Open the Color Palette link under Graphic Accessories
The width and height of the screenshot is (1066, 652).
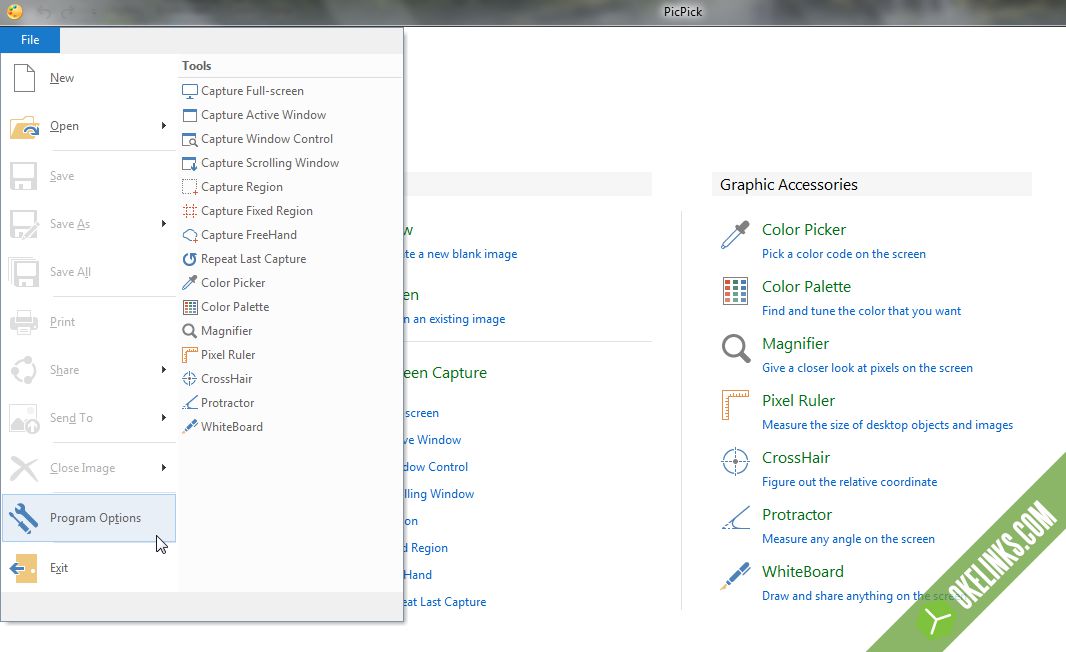click(x=806, y=287)
